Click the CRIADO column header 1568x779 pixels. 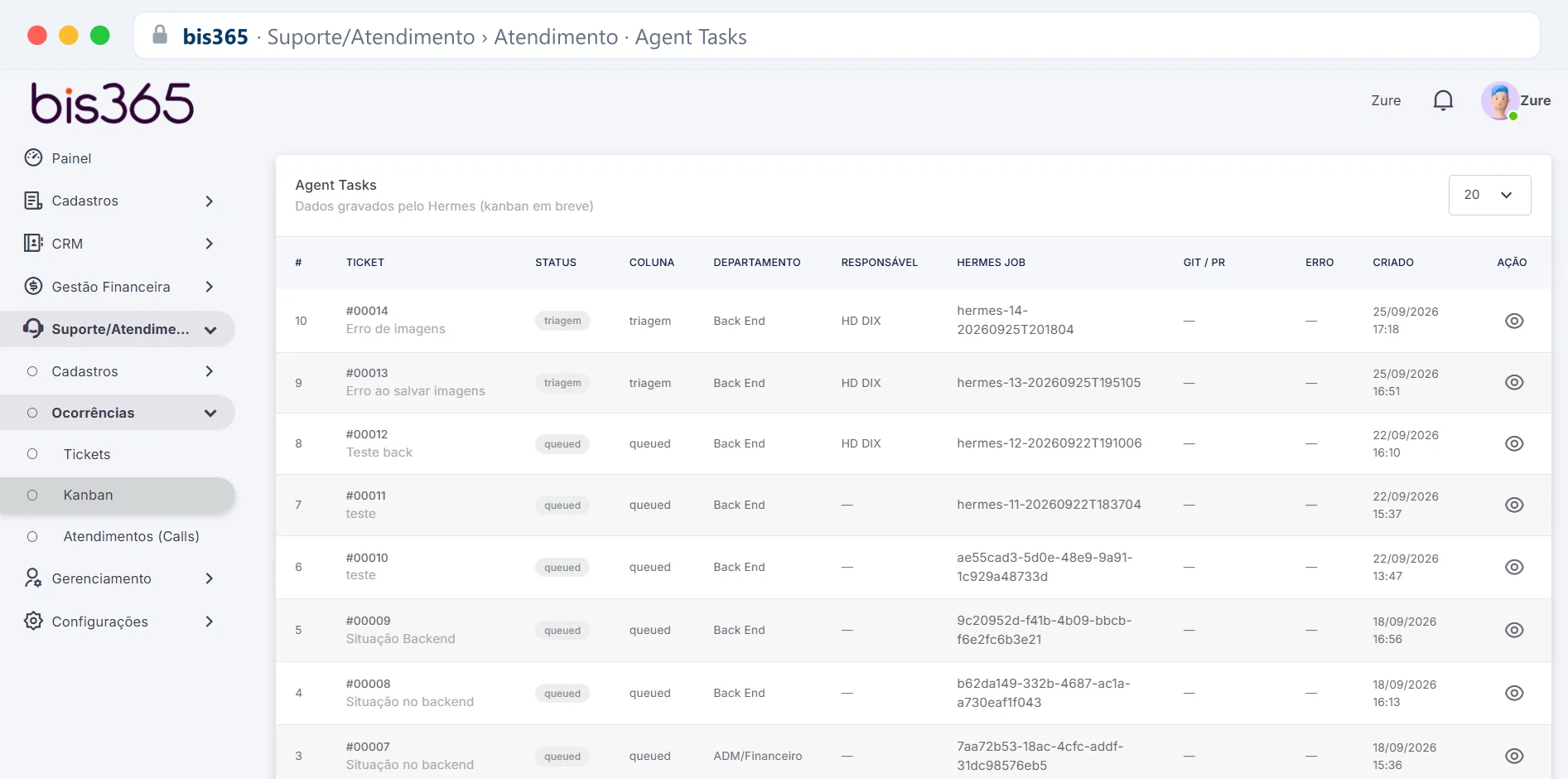1393,263
